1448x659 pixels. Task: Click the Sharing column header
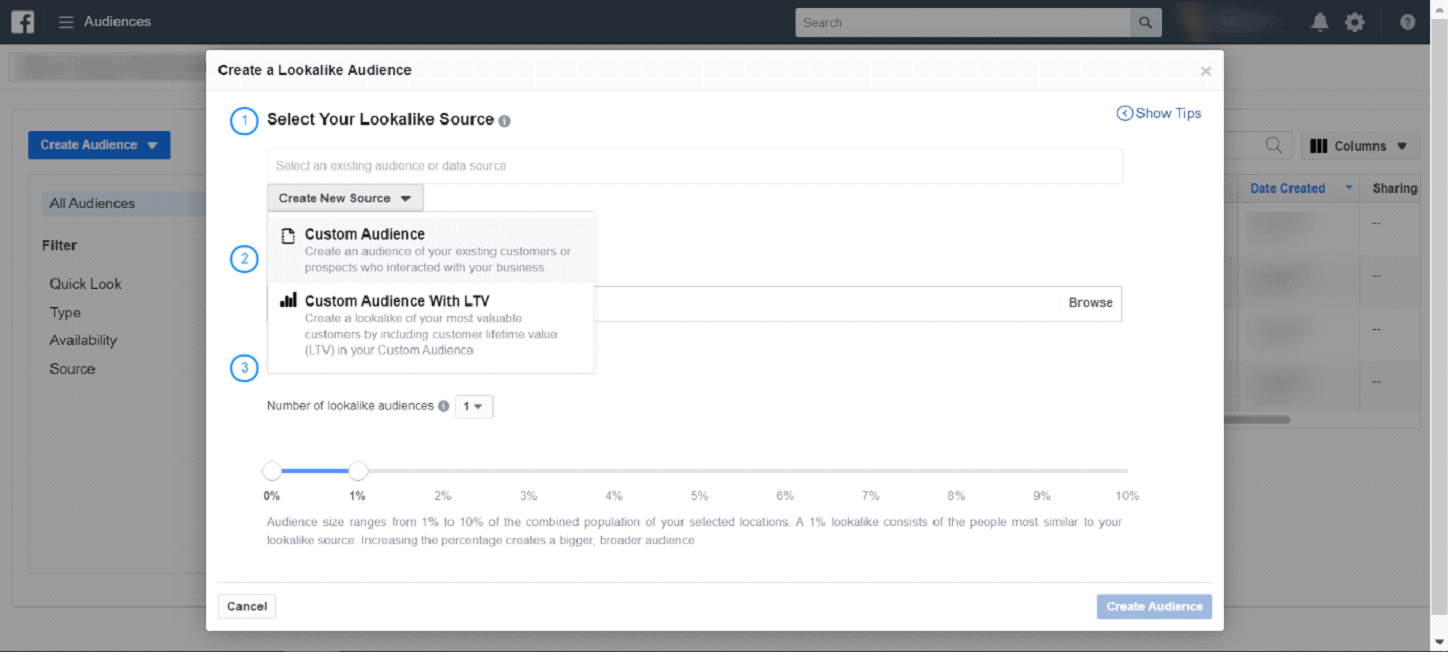click(x=1395, y=188)
